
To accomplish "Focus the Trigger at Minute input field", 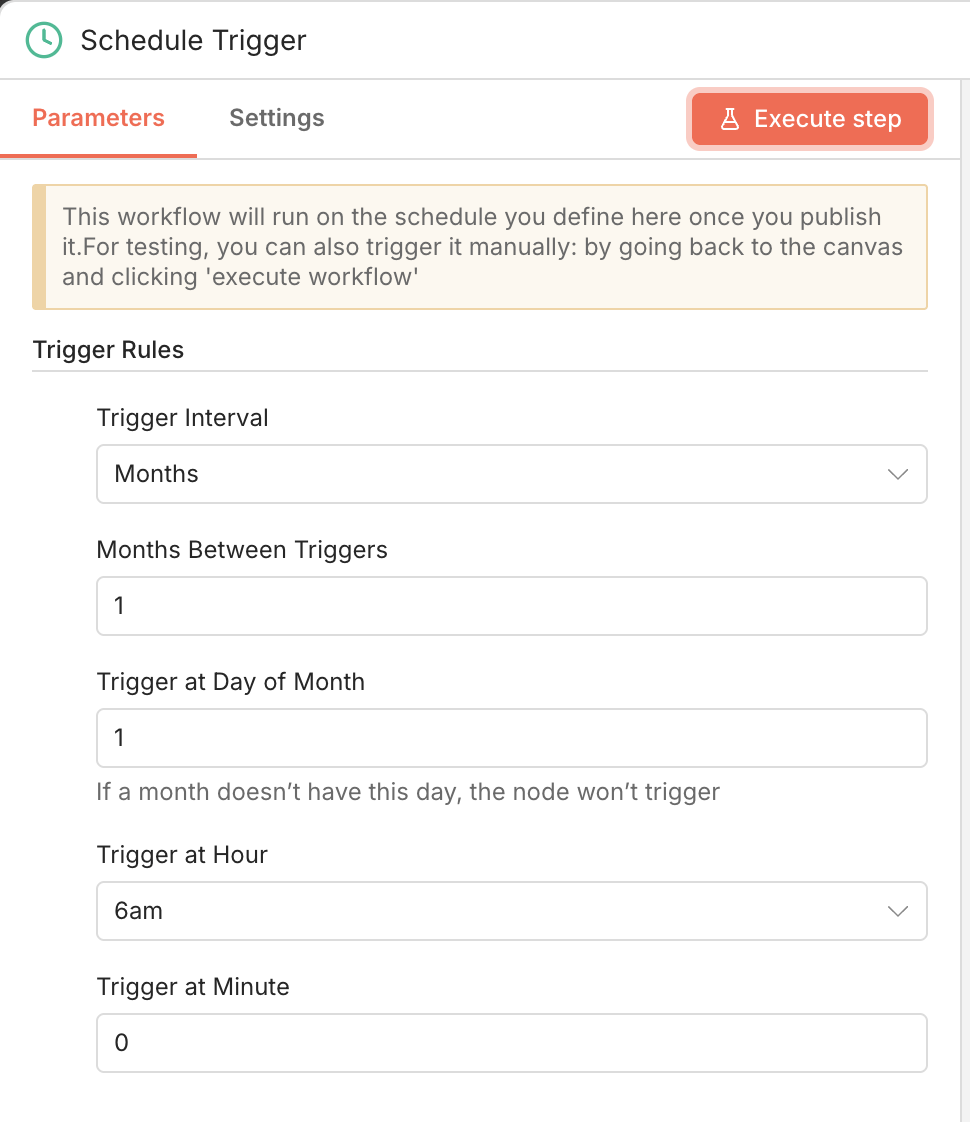I will pos(511,1043).
